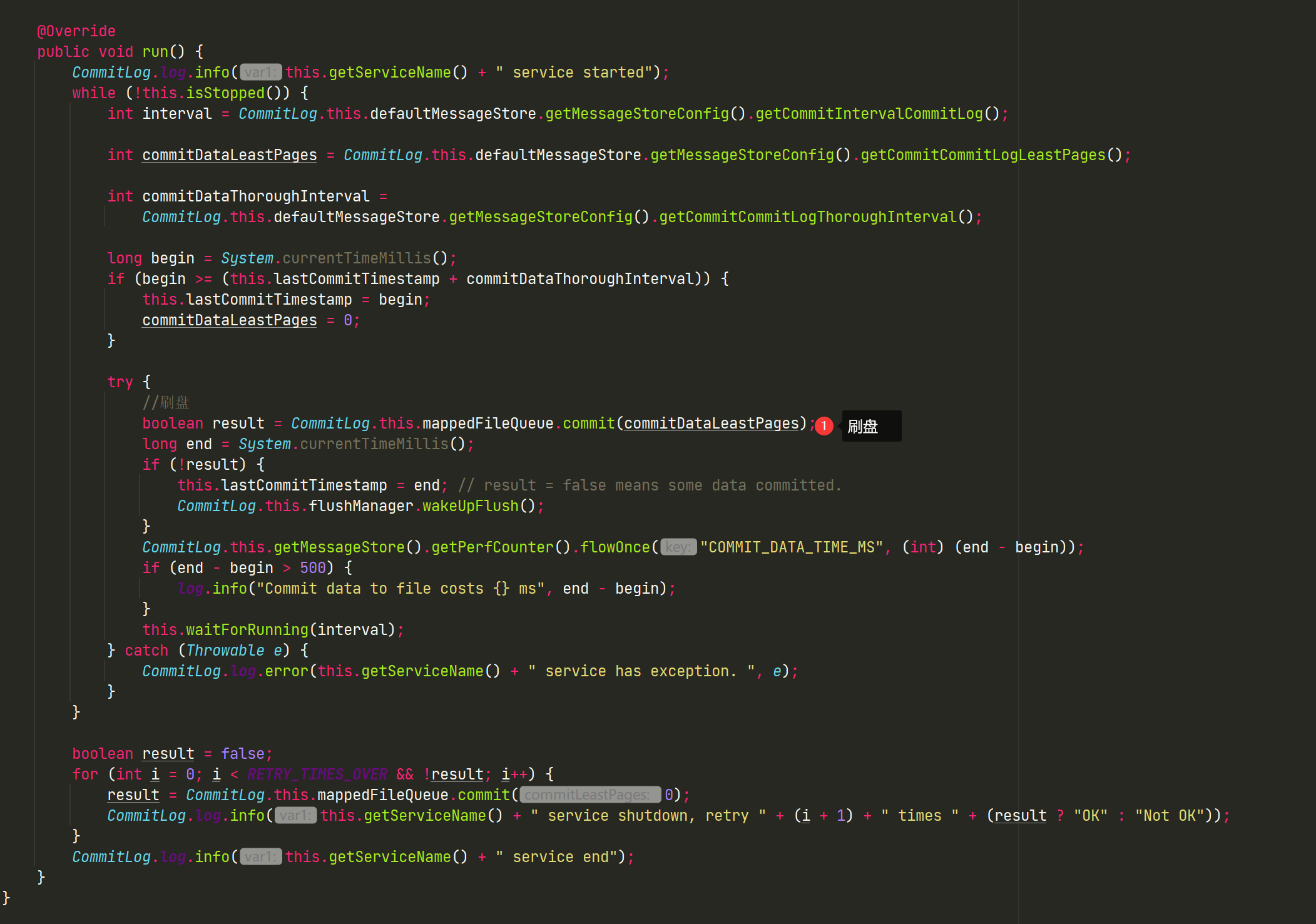Click getCommitCommitLogThoroughInterval method call
1316x924 pixels.
[808, 217]
